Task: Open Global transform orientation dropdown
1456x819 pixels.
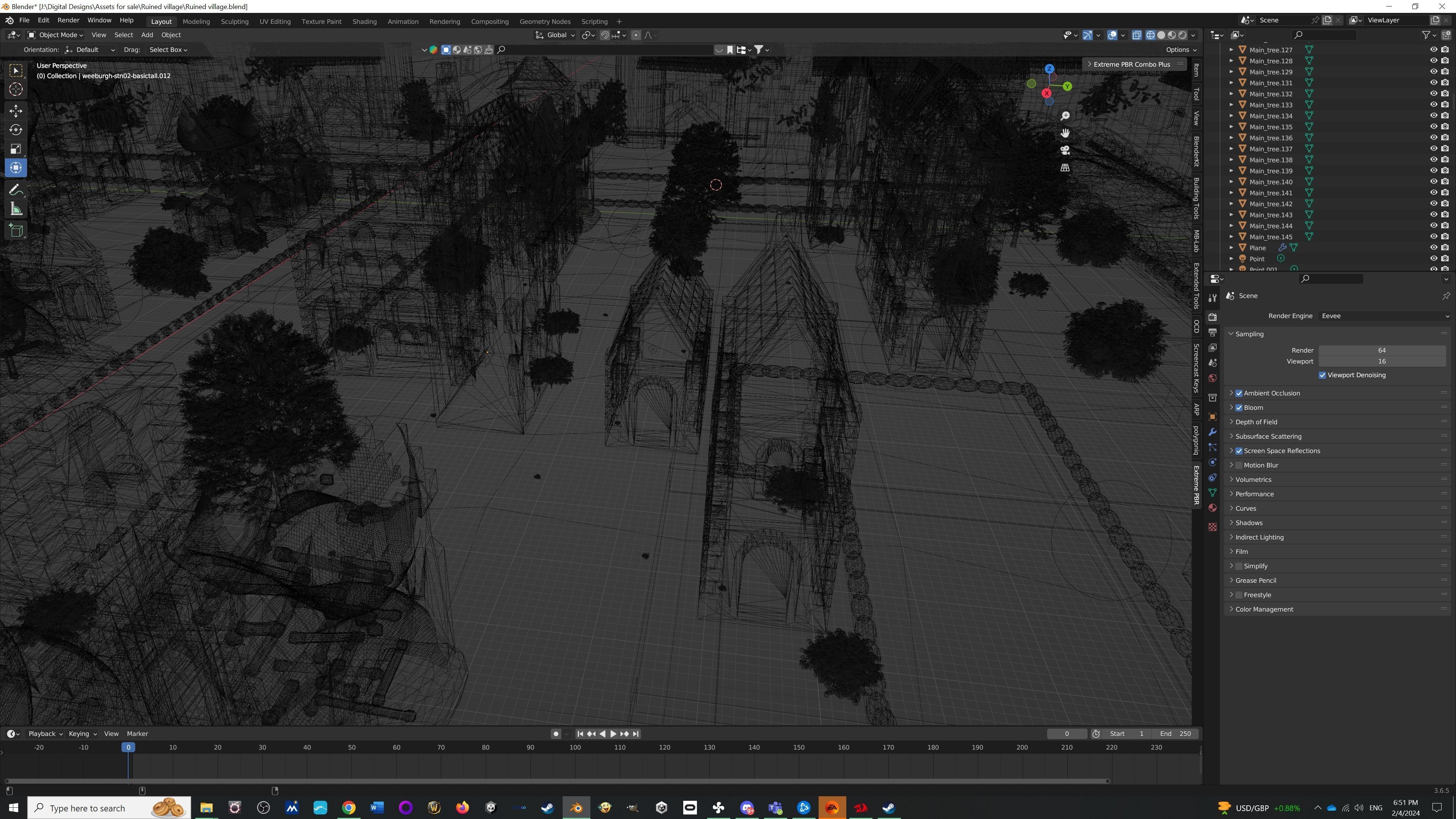Action: pyautogui.click(x=555, y=35)
